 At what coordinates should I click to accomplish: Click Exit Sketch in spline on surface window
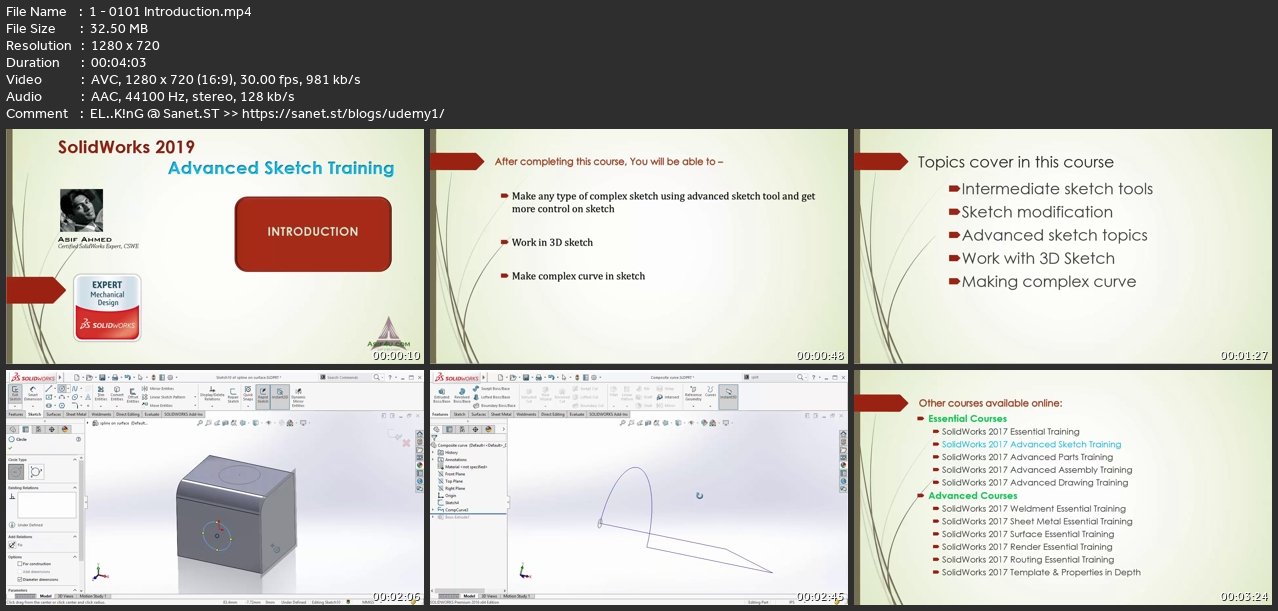pyautogui.click(x=15, y=393)
